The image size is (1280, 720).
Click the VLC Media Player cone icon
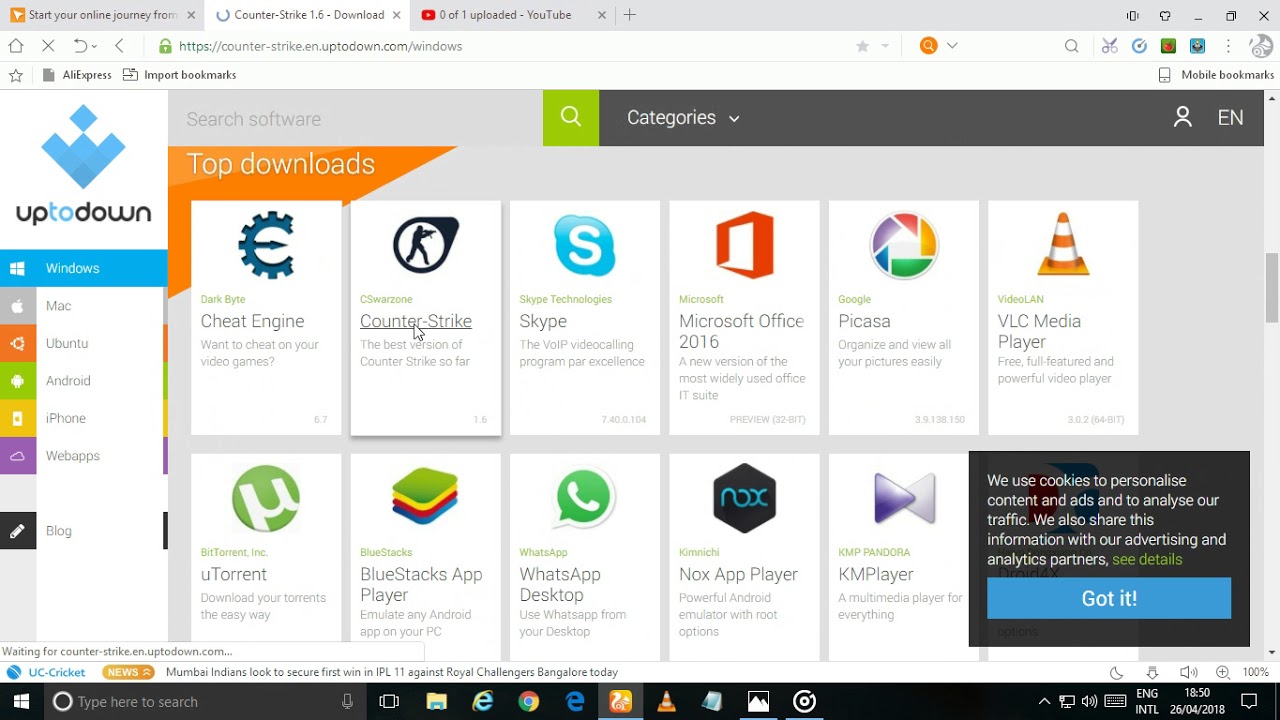coord(1063,244)
